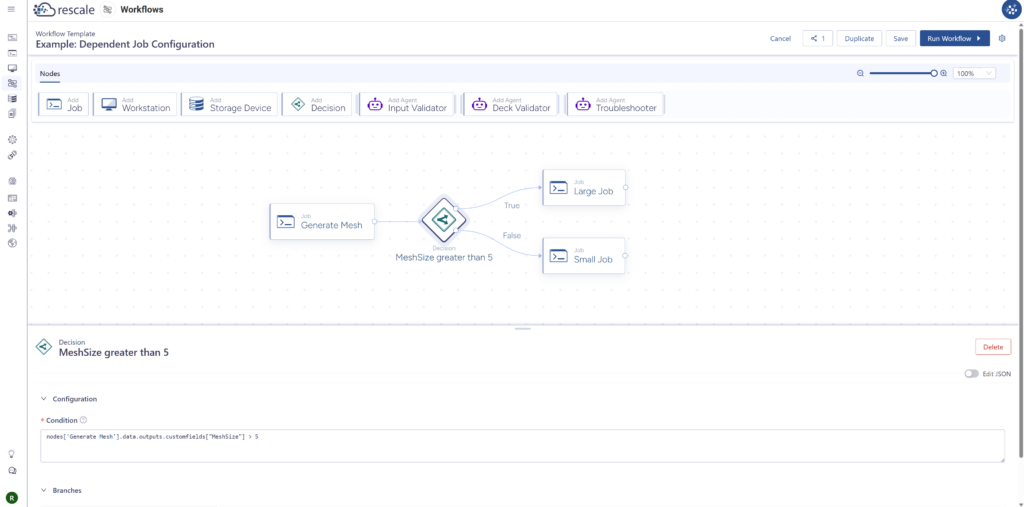Click the output port of Large Job node
The height and width of the screenshot is (507, 1024).
[x=625, y=188]
